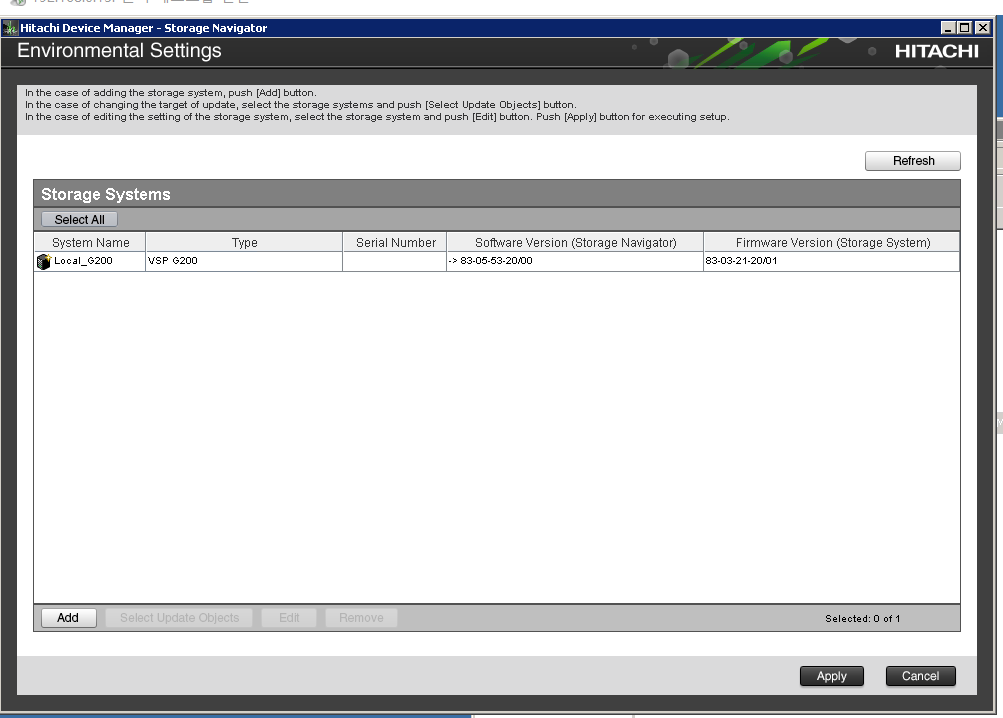Image resolution: width=1003 pixels, height=718 pixels.
Task: Click the Storage Systems panel heading
Action: tap(106, 194)
